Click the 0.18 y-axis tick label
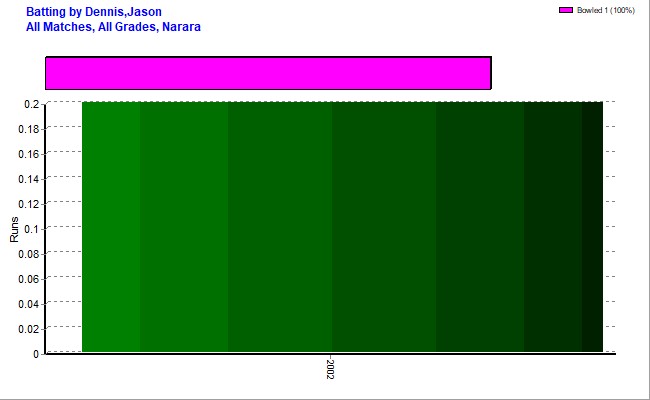 (27, 129)
